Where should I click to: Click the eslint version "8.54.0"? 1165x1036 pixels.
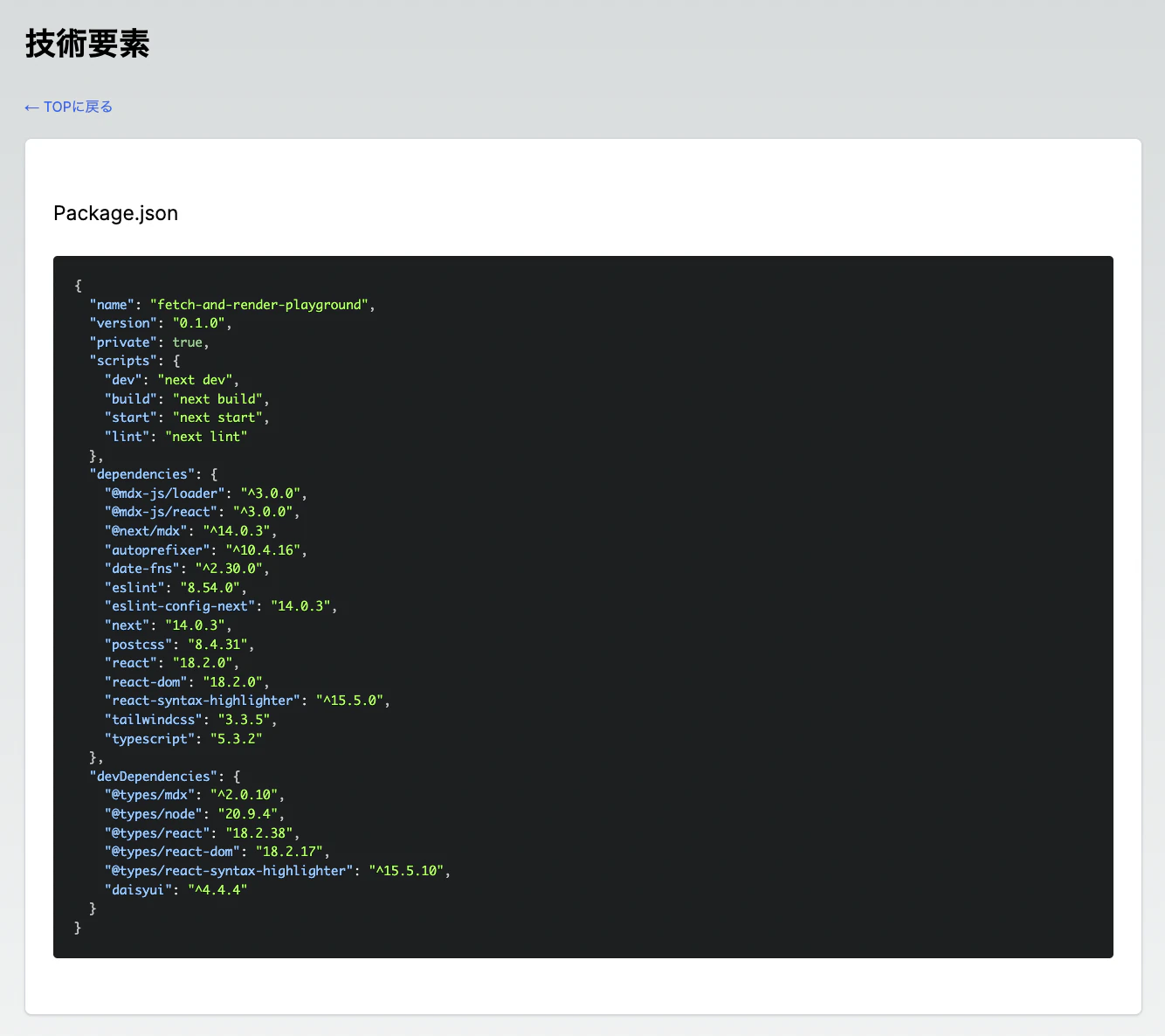(210, 588)
